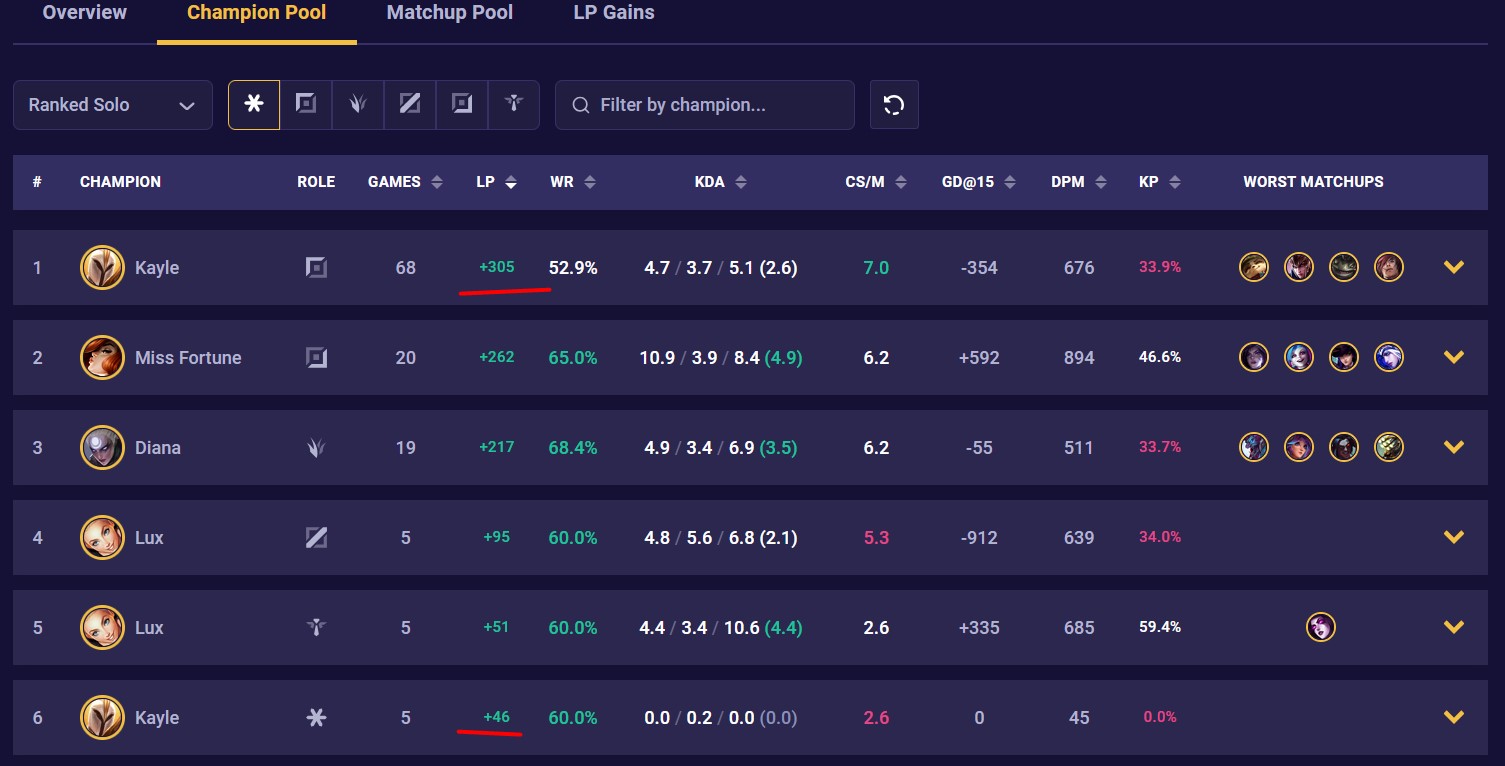Click the reset filters refresh icon
The height and width of the screenshot is (766, 1505).
pyautogui.click(x=894, y=105)
